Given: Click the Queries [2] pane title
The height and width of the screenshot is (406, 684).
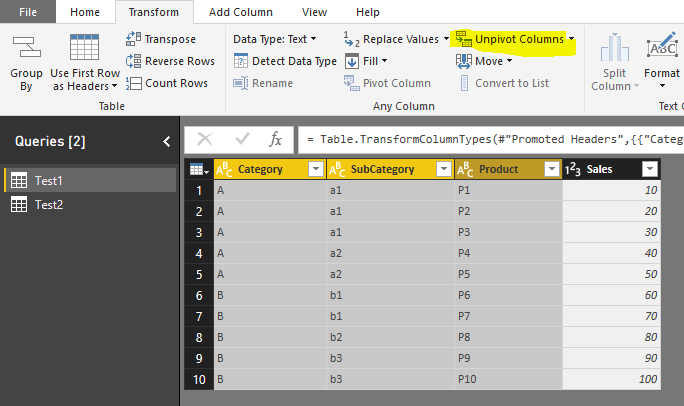Looking at the screenshot, I should (50, 141).
